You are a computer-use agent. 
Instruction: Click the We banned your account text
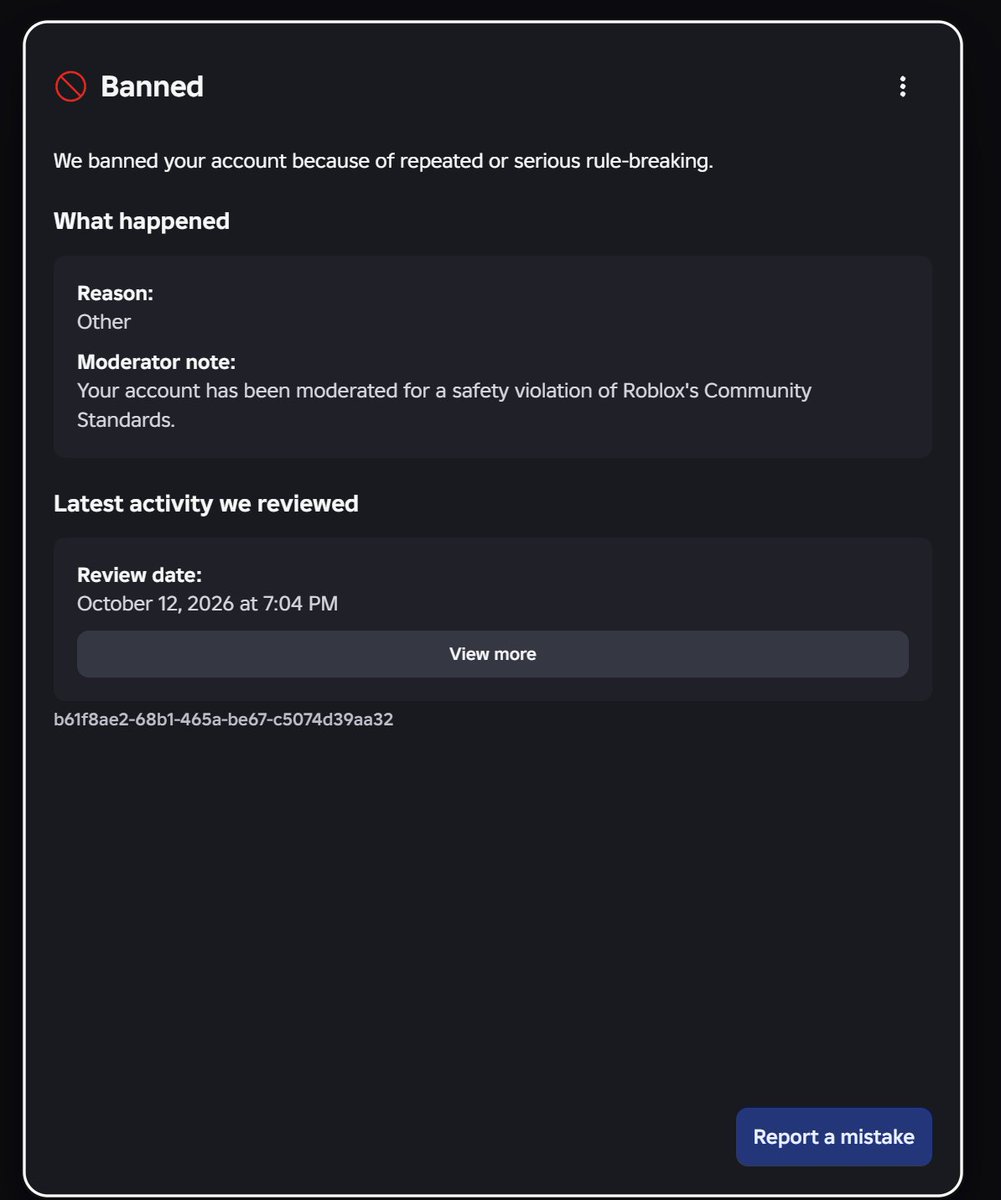[x=170, y=162]
